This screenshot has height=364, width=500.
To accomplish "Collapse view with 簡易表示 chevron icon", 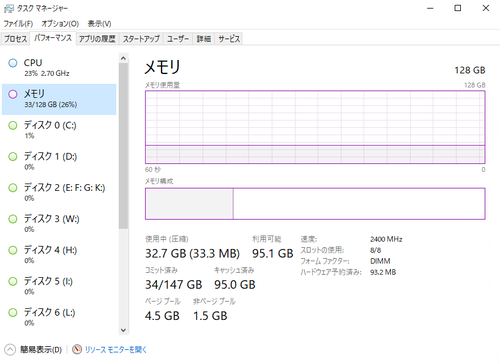I will (x=10, y=349).
